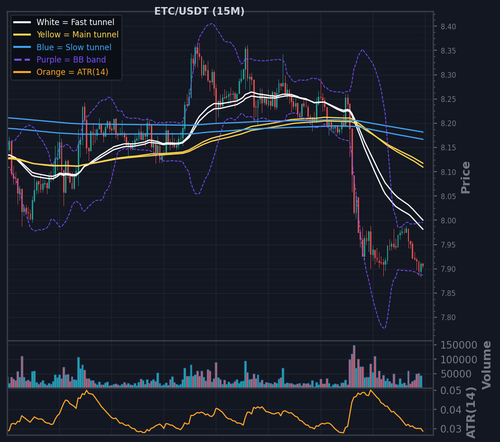500x442 pixels.
Task: Click the Price axis title
Action: [x=465, y=178]
